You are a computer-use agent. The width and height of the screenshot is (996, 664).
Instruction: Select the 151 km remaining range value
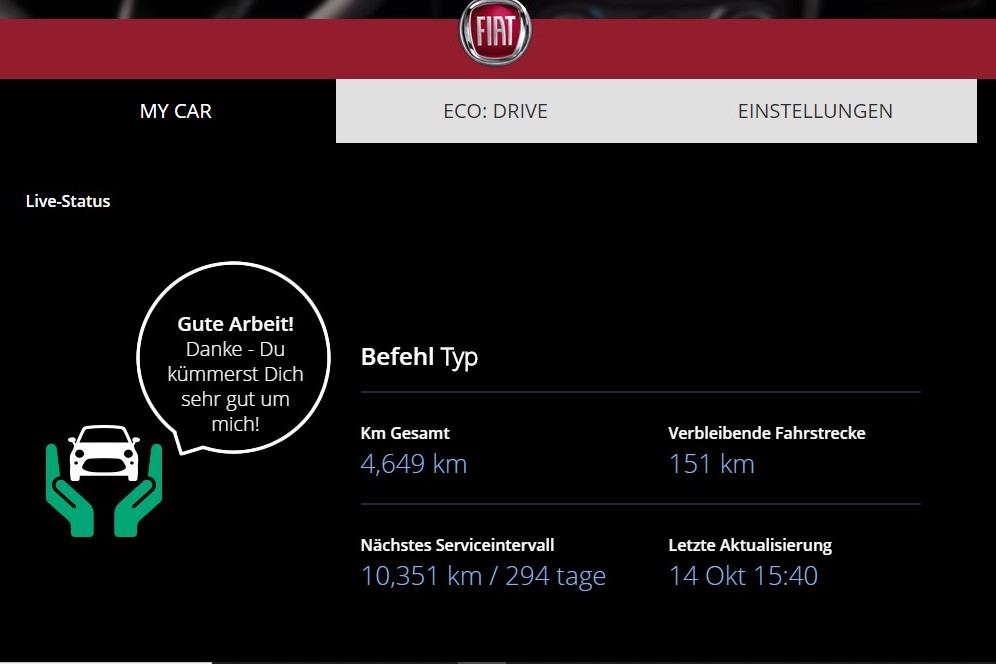[711, 464]
